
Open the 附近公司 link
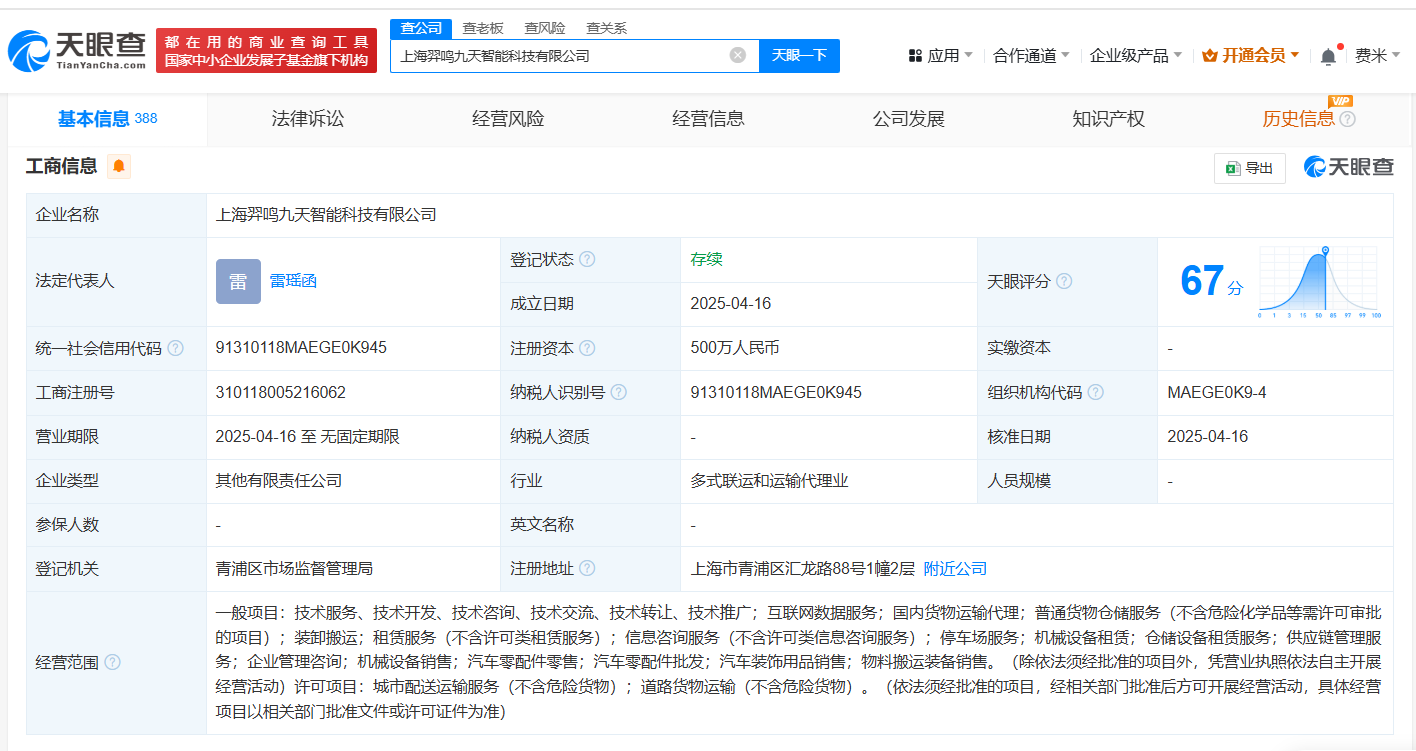pos(955,569)
